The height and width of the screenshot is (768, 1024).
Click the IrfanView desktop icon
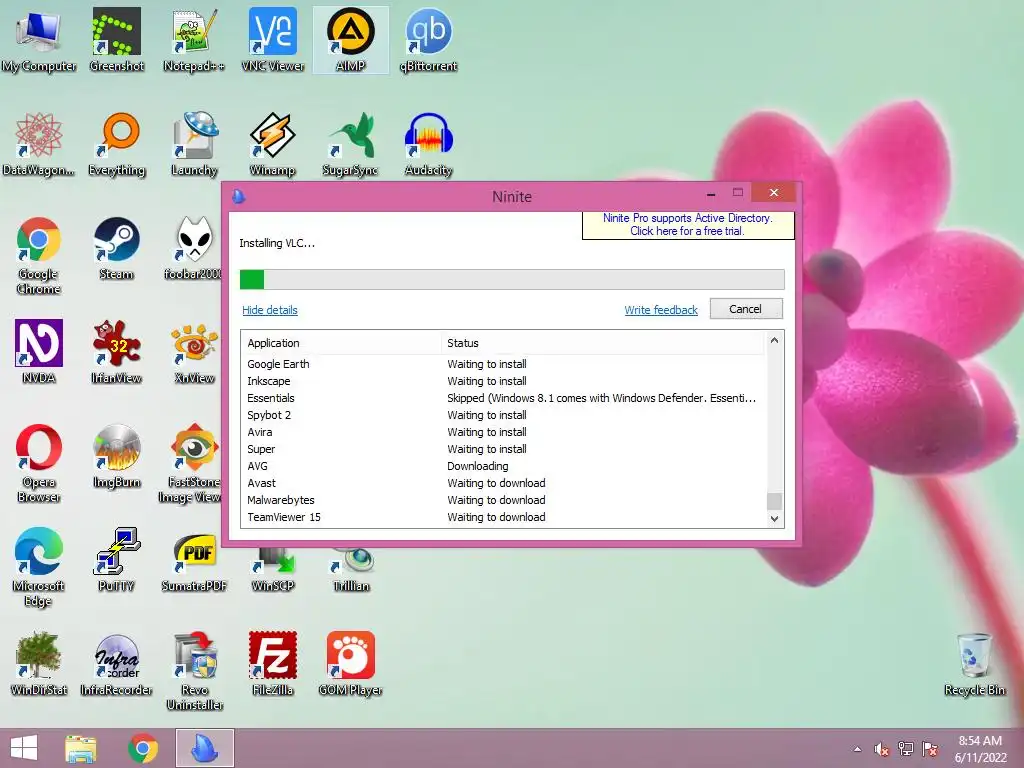116,352
